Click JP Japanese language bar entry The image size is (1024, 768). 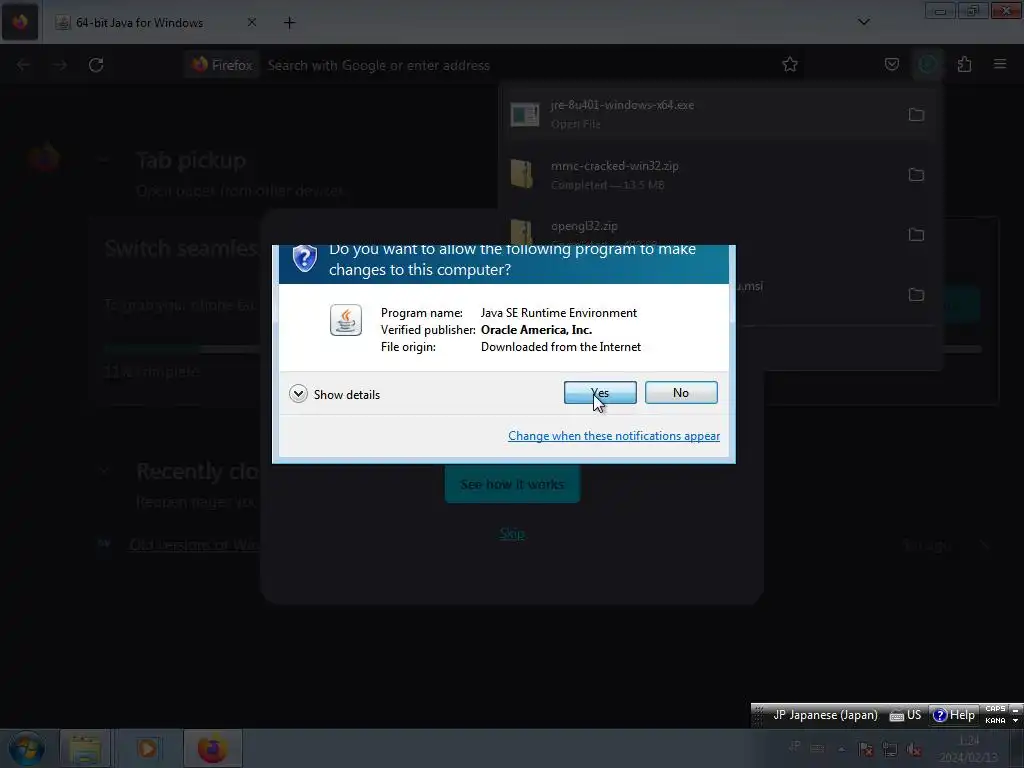(825, 715)
